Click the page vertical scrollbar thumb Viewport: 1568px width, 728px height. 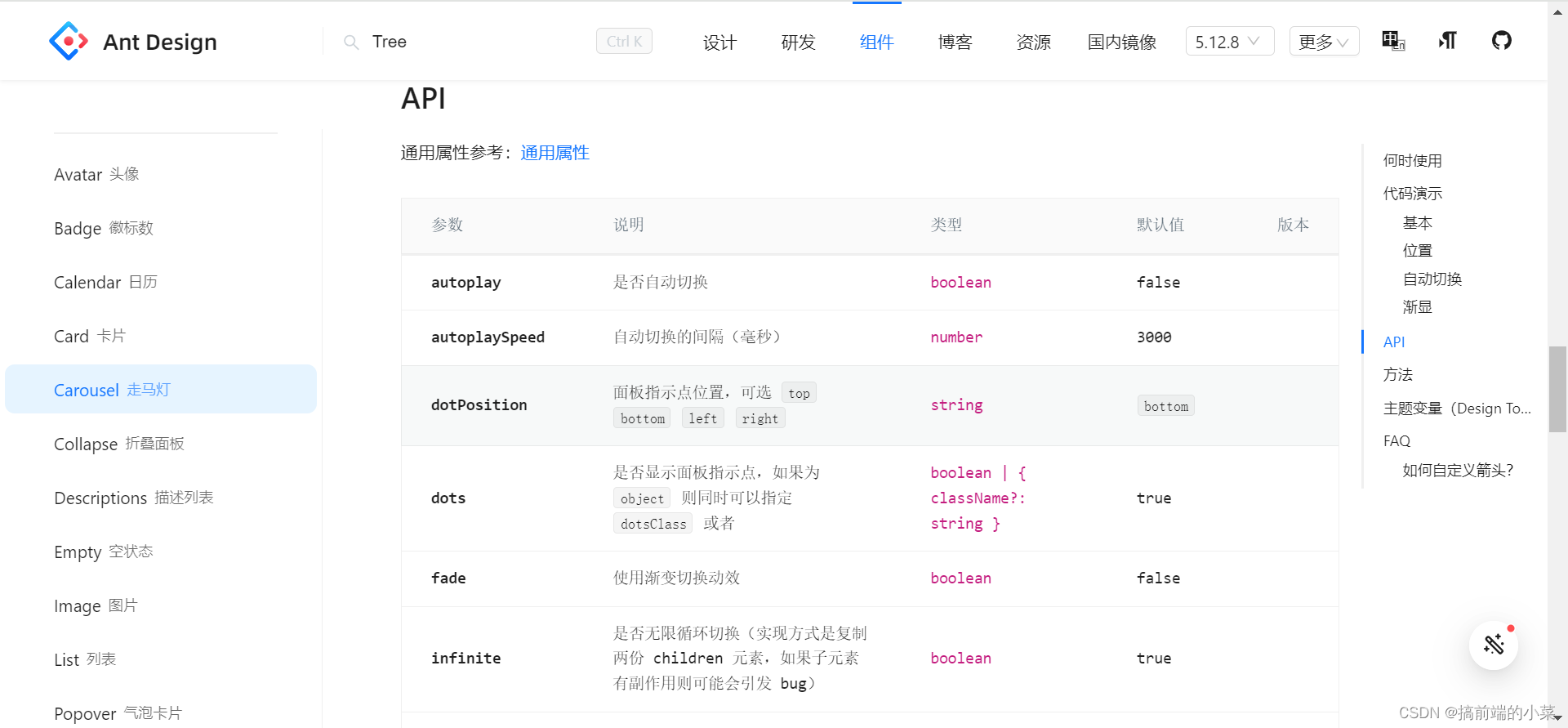pyautogui.click(x=1557, y=389)
